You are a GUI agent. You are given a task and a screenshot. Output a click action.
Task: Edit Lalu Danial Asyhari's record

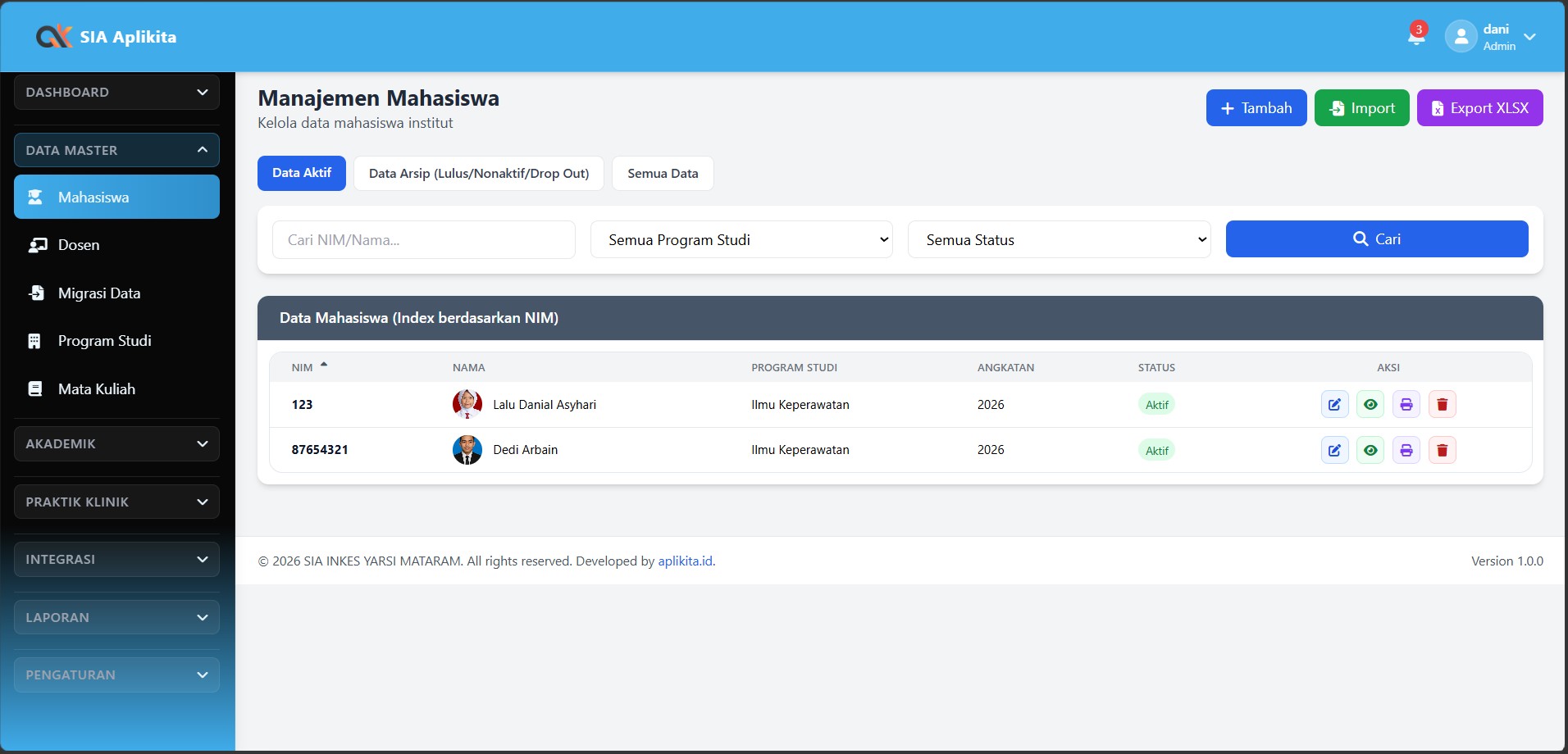tap(1334, 404)
